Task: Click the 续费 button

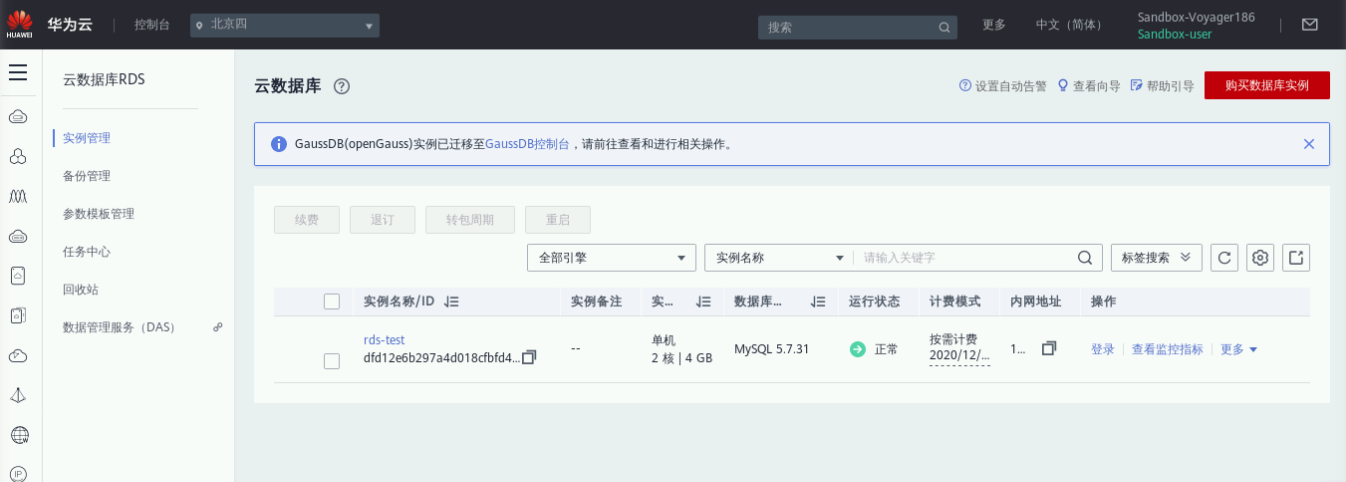Action: coord(307,220)
